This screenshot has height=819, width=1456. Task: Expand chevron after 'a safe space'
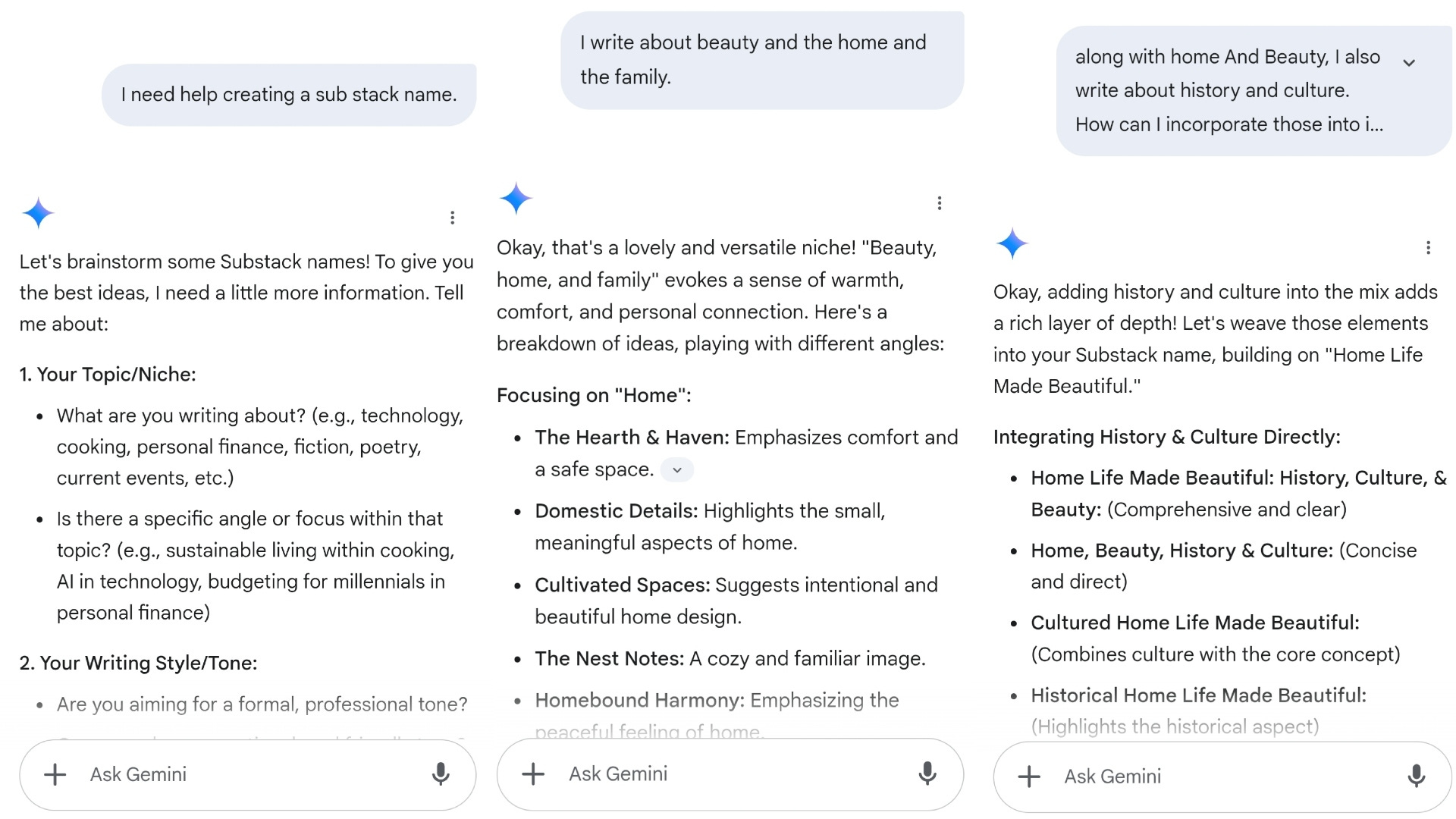pos(677,470)
